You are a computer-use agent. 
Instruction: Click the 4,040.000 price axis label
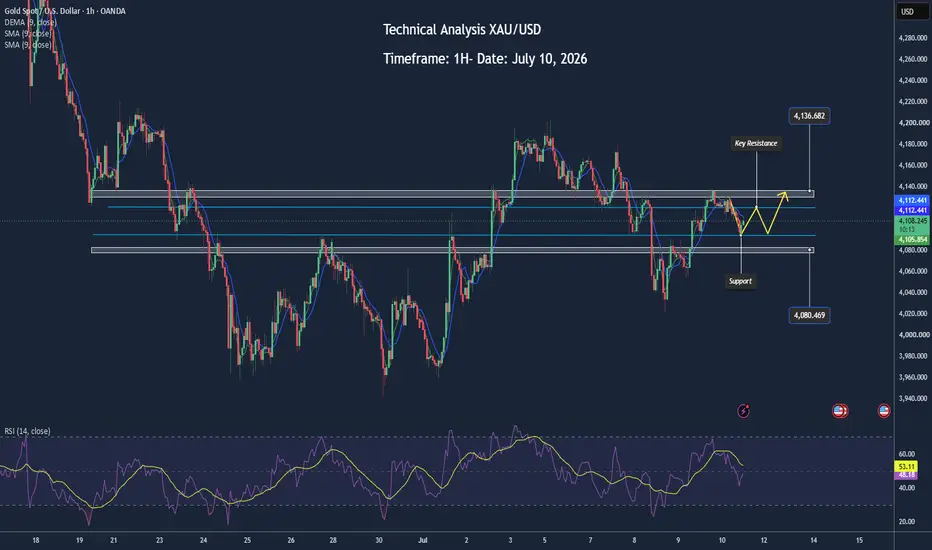(x=913, y=293)
